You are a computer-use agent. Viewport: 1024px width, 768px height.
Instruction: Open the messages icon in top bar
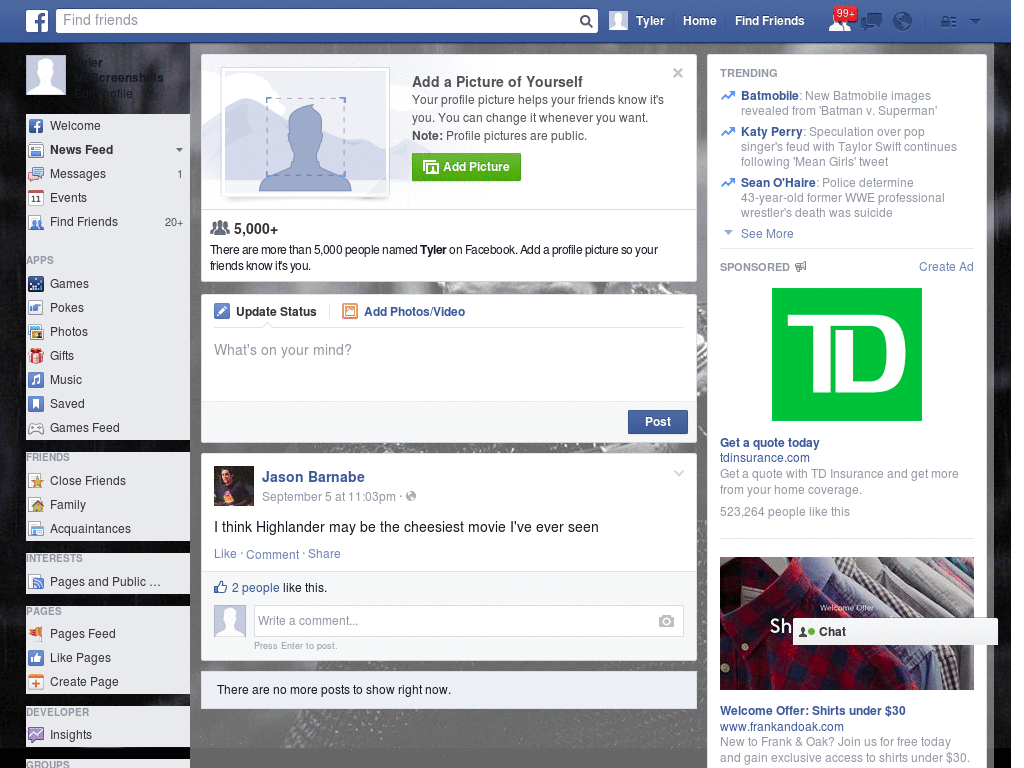[x=871, y=22]
